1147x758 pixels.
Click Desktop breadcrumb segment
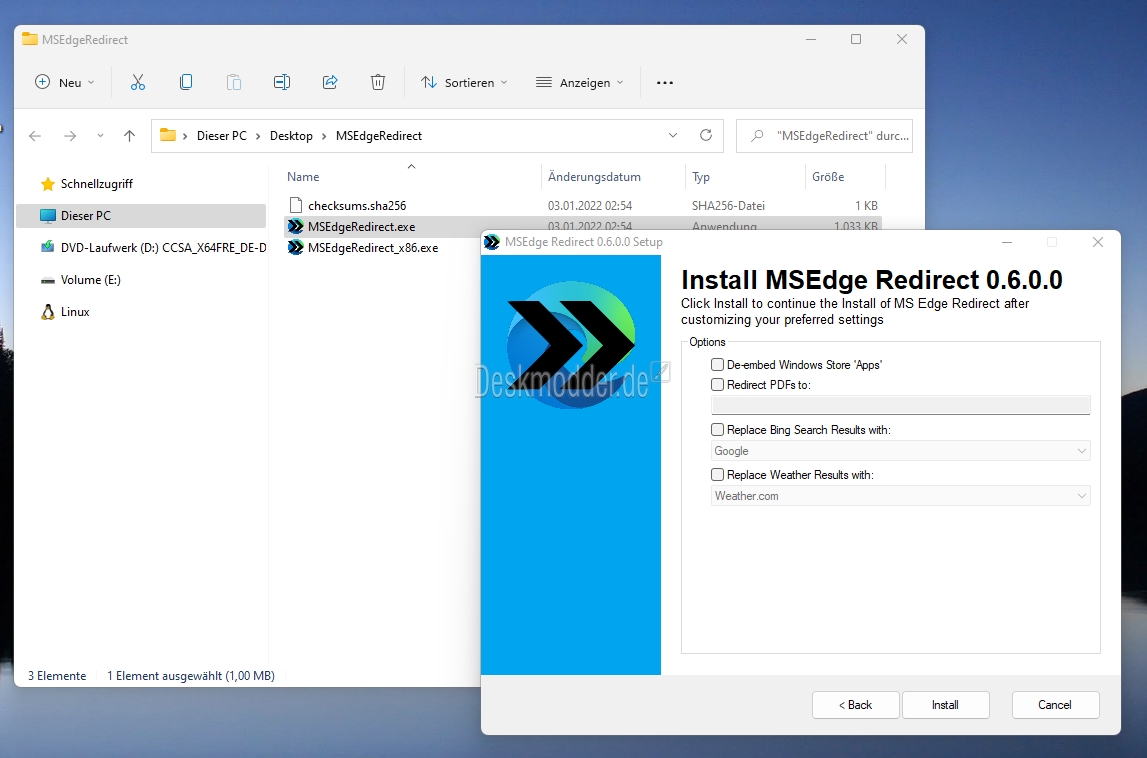[x=291, y=136]
